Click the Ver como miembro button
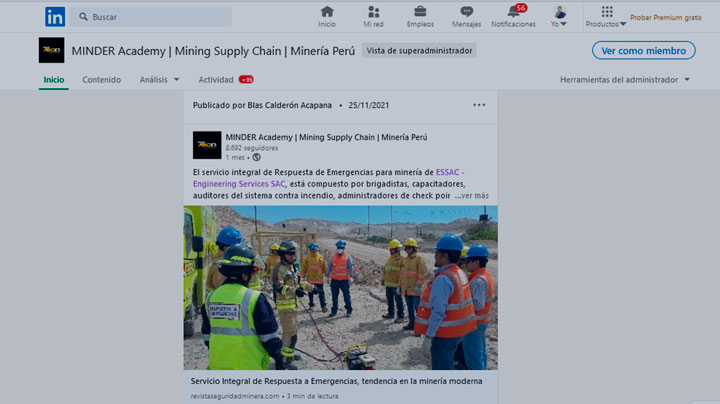Image resolution: width=720 pixels, height=404 pixels. pyautogui.click(x=644, y=50)
